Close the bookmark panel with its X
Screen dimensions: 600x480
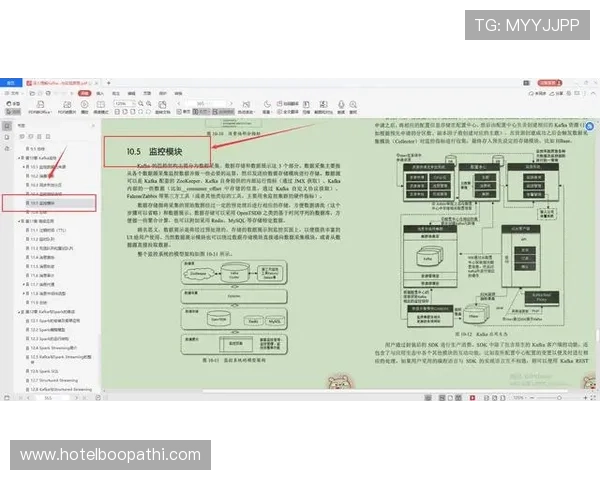tap(93, 126)
